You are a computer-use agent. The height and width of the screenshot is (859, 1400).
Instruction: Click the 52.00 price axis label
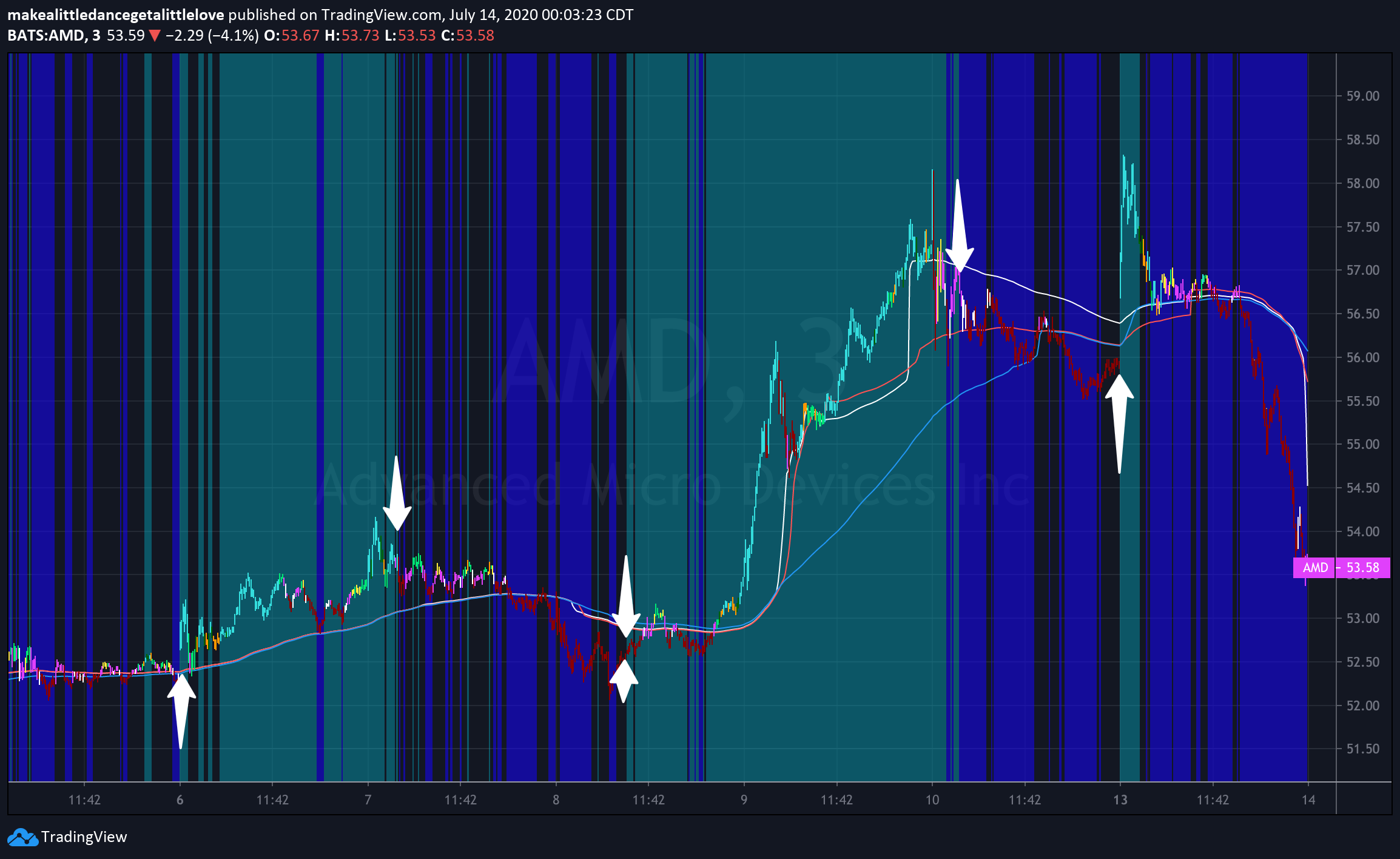(1363, 706)
